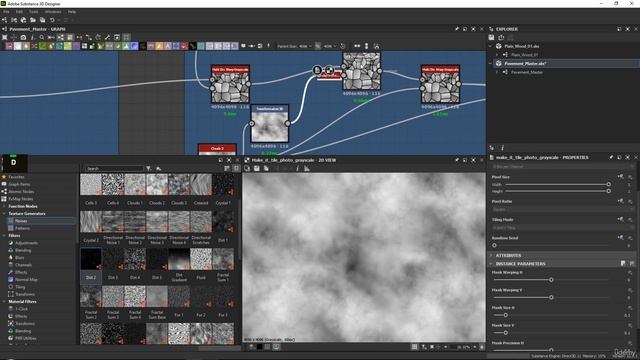
Task: Click the open folder icon in main toolbar
Action: 33,20
